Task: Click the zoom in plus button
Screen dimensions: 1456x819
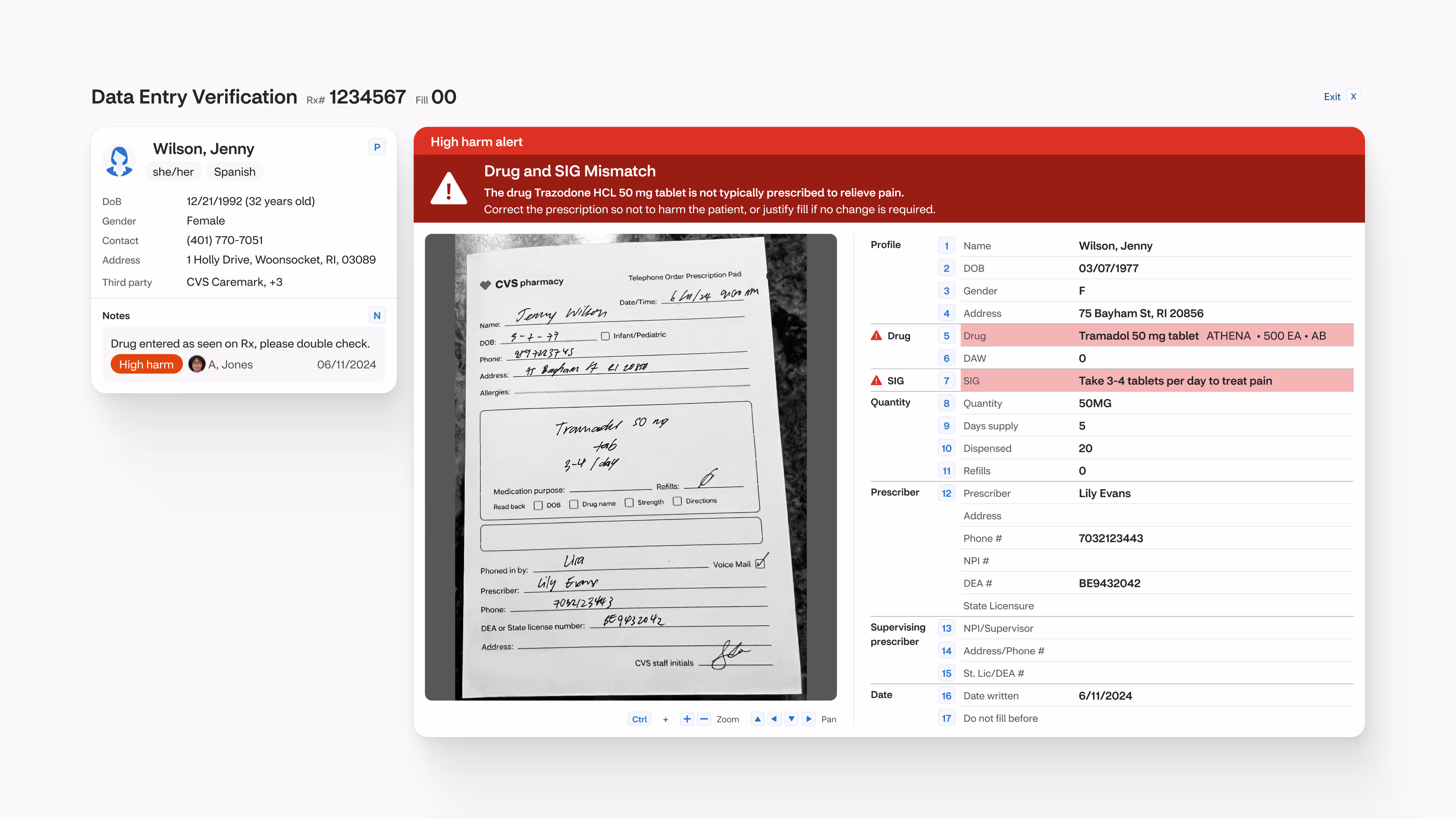Action: pos(687,719)
